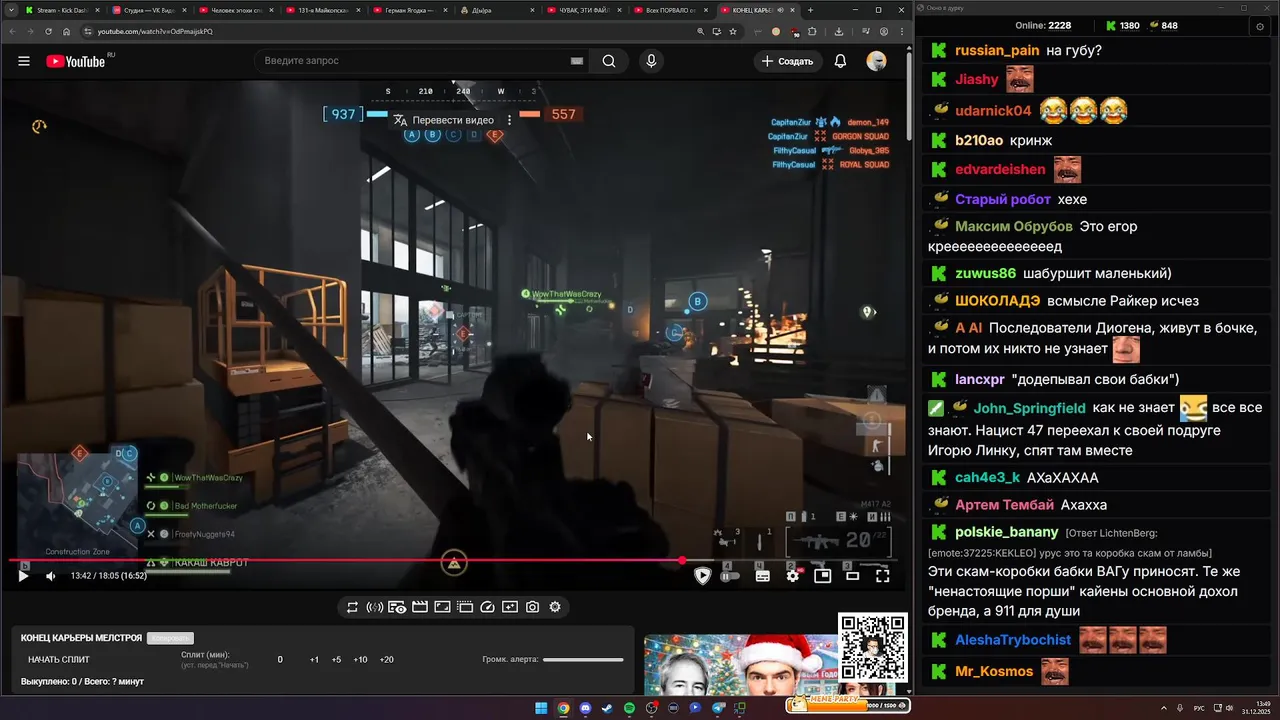Open the playback speed gauge icon
This screenshot has width=1280, height=720.
487,607
